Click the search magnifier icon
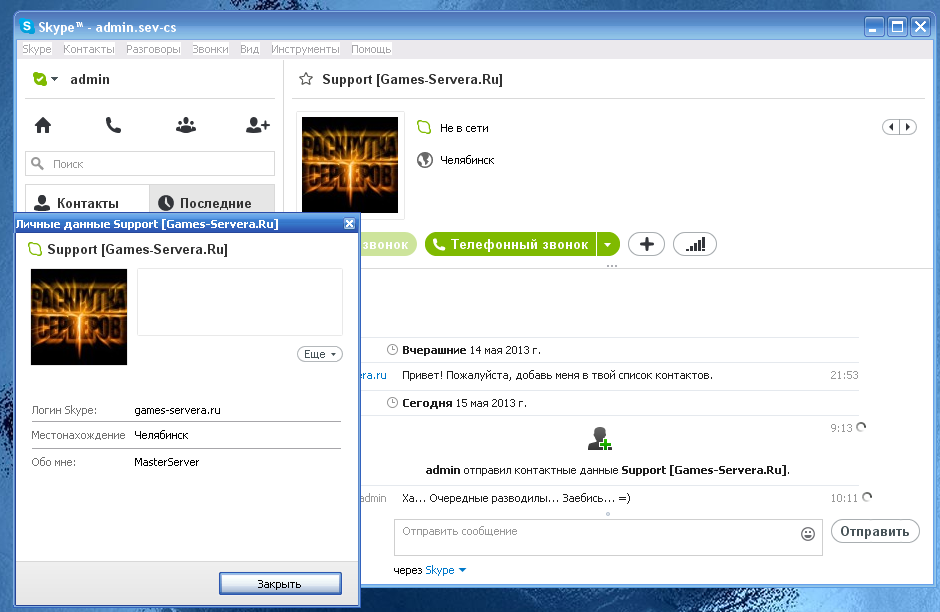This screenshot has height=612, width=940. click(38, 164)
